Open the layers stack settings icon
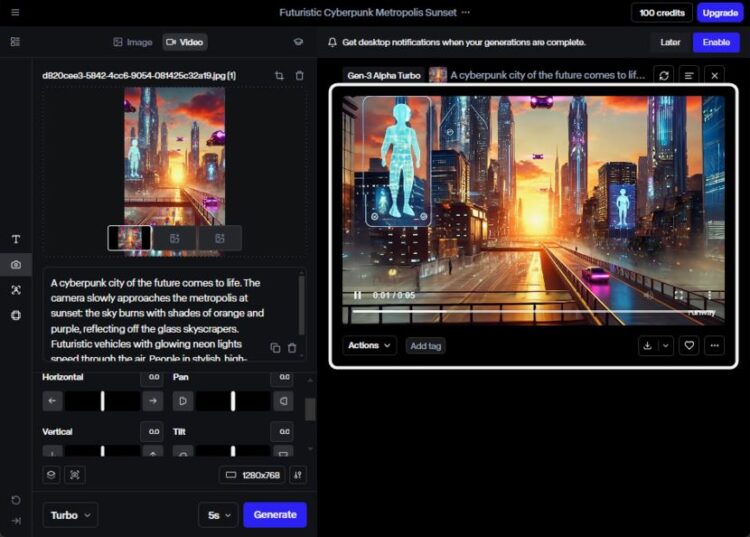Image resolution: width=750 pixels, height=537 pixels. [x=51, y=475]
